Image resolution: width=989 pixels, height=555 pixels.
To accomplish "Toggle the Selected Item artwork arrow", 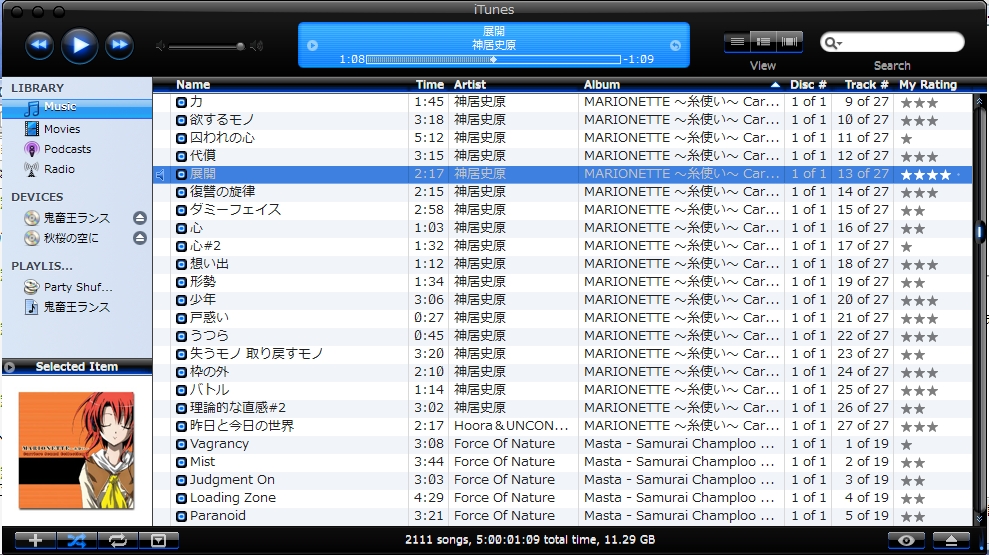I will (x=9, y=366).
